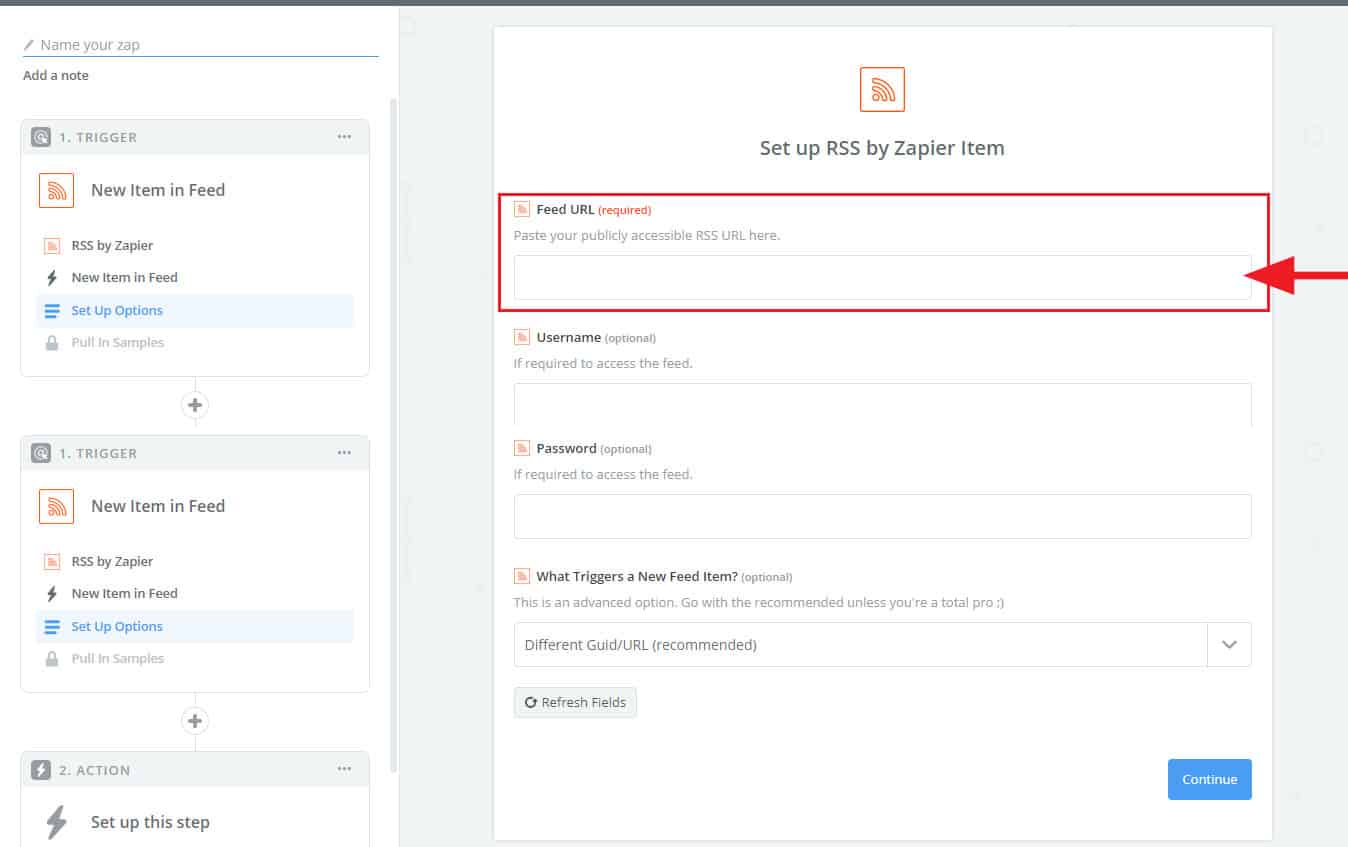Select Set Up Options in the first trigger card
Image resolution: width=1348 pixels, height=847 pixels.
tap(195, 311)
